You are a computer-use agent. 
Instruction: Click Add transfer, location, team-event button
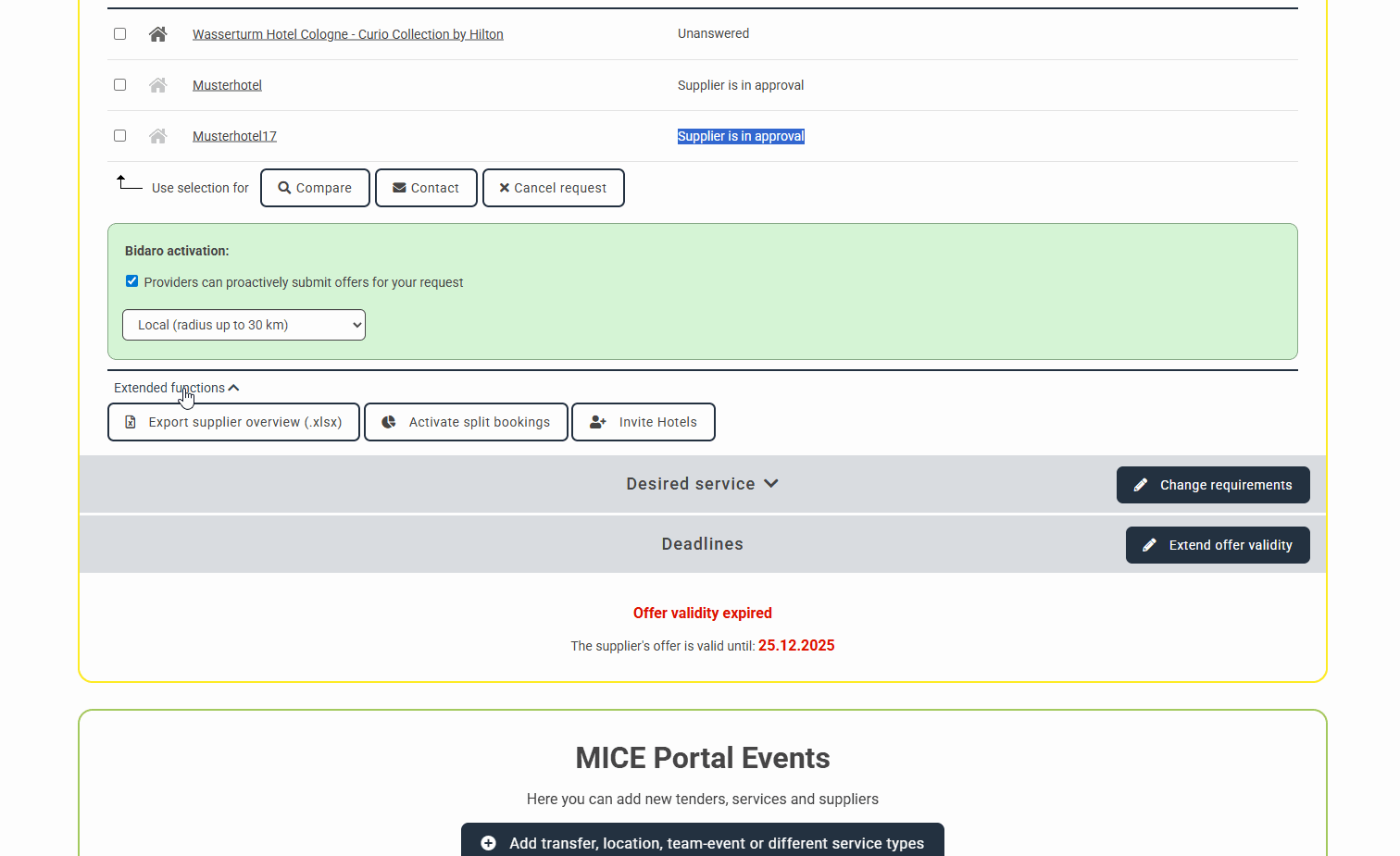point(703,843)
